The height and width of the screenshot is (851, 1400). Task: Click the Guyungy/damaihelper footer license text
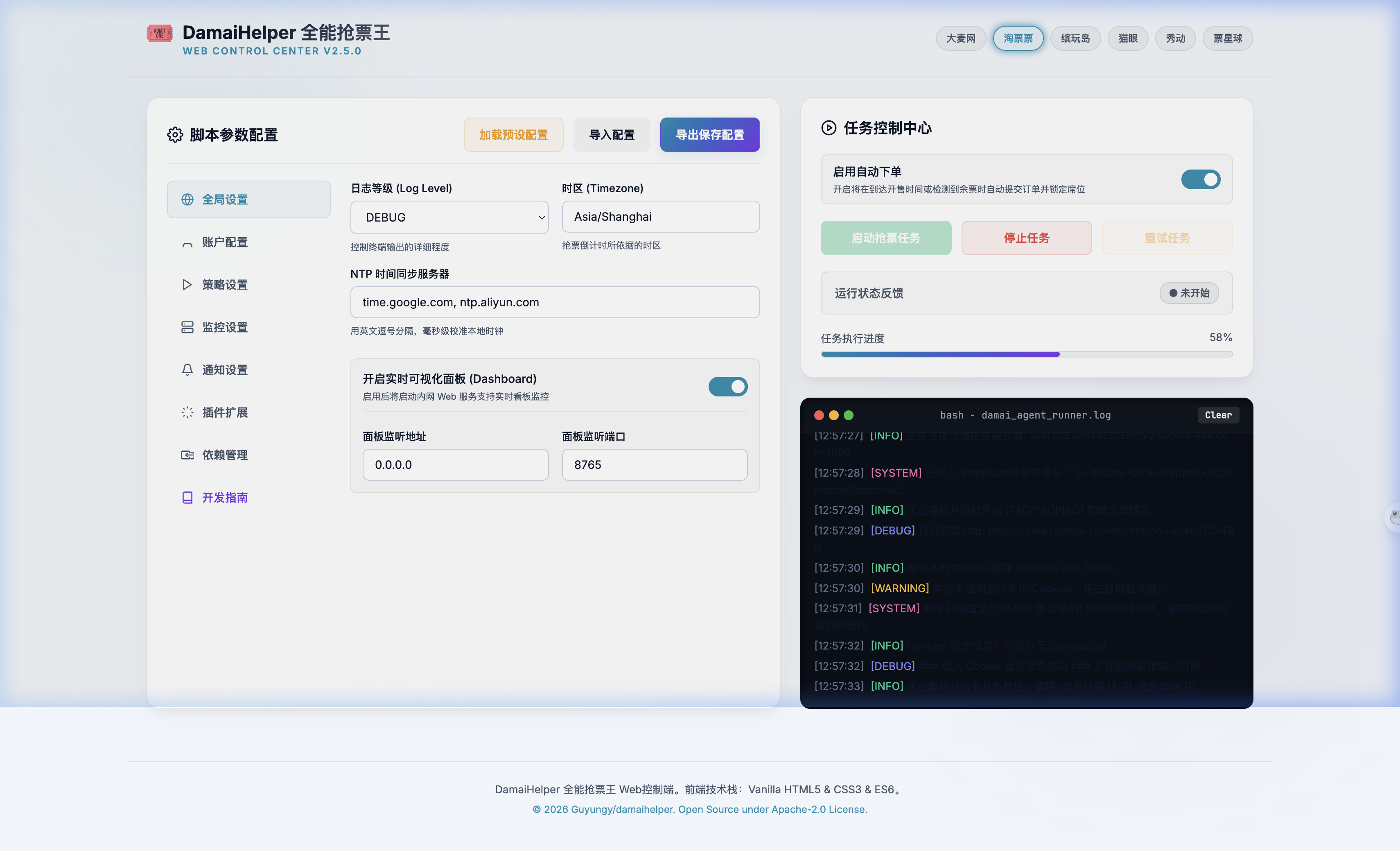pos(700,810)
